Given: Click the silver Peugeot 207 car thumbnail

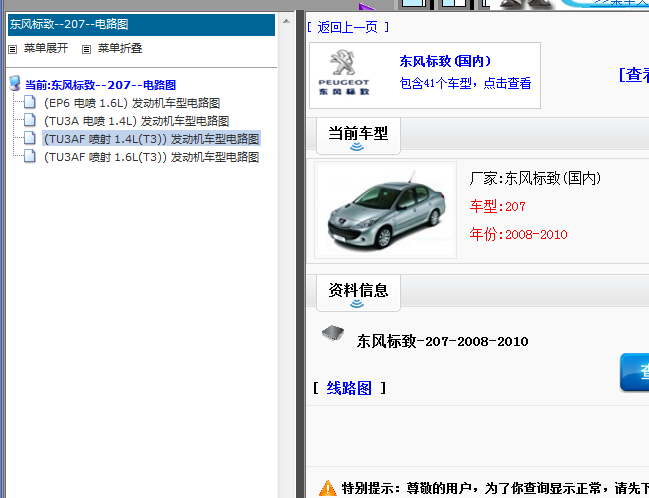Looking at the screenshot, I should (385, 210).
